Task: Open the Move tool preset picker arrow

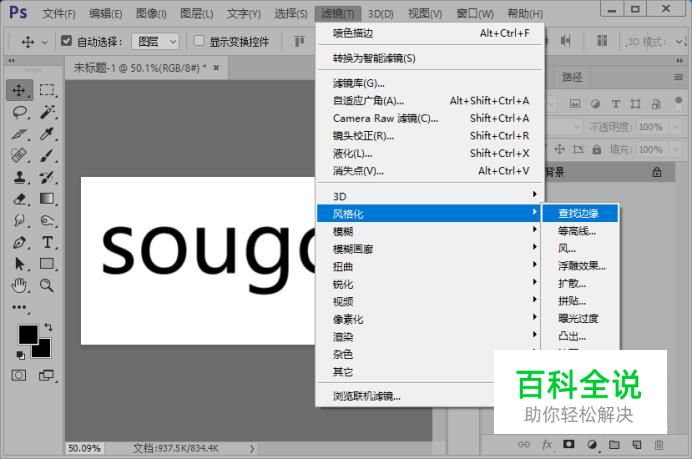Action: coord(45,42)
